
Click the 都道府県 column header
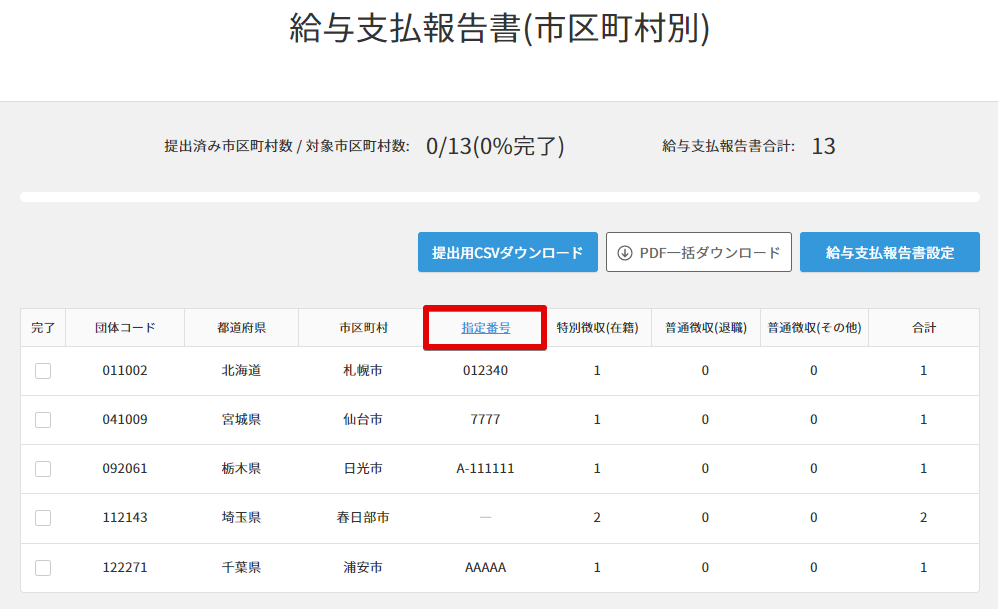click(x=241, y=328)
